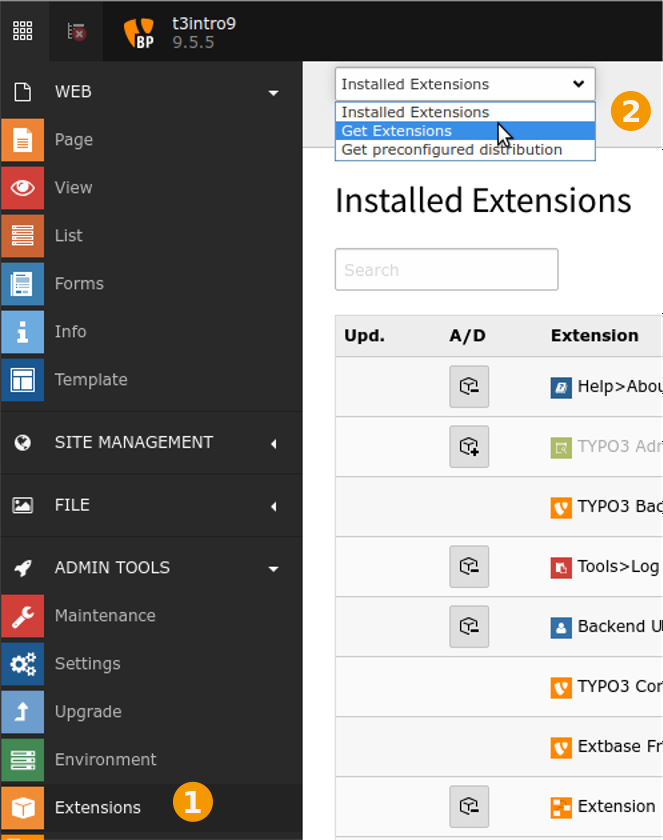Choose Get preconfigured distribution option
663x840 pixels.
(465, 149)
